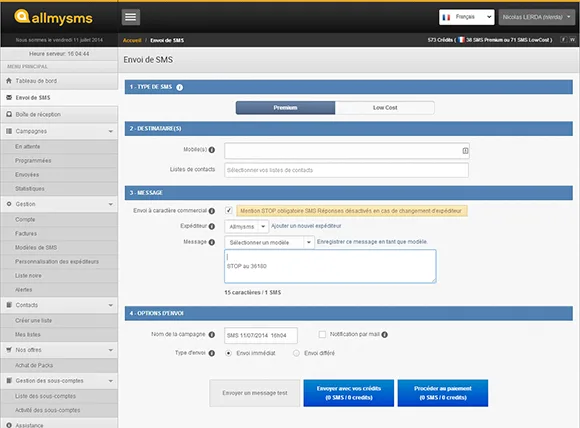
Task: Open the Allmysms expéditeur dropdown
Action: 246,226
